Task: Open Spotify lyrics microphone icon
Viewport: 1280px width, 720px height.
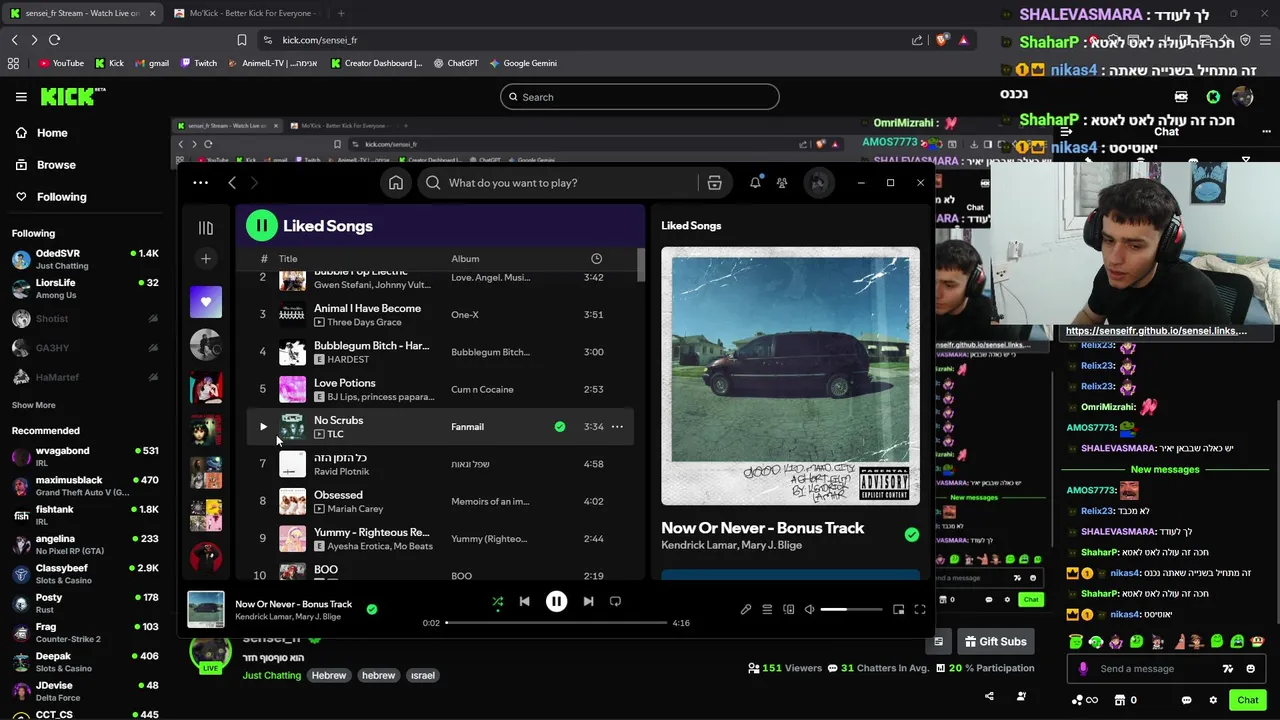Action: pyautogui.click(x=745, y=609)
